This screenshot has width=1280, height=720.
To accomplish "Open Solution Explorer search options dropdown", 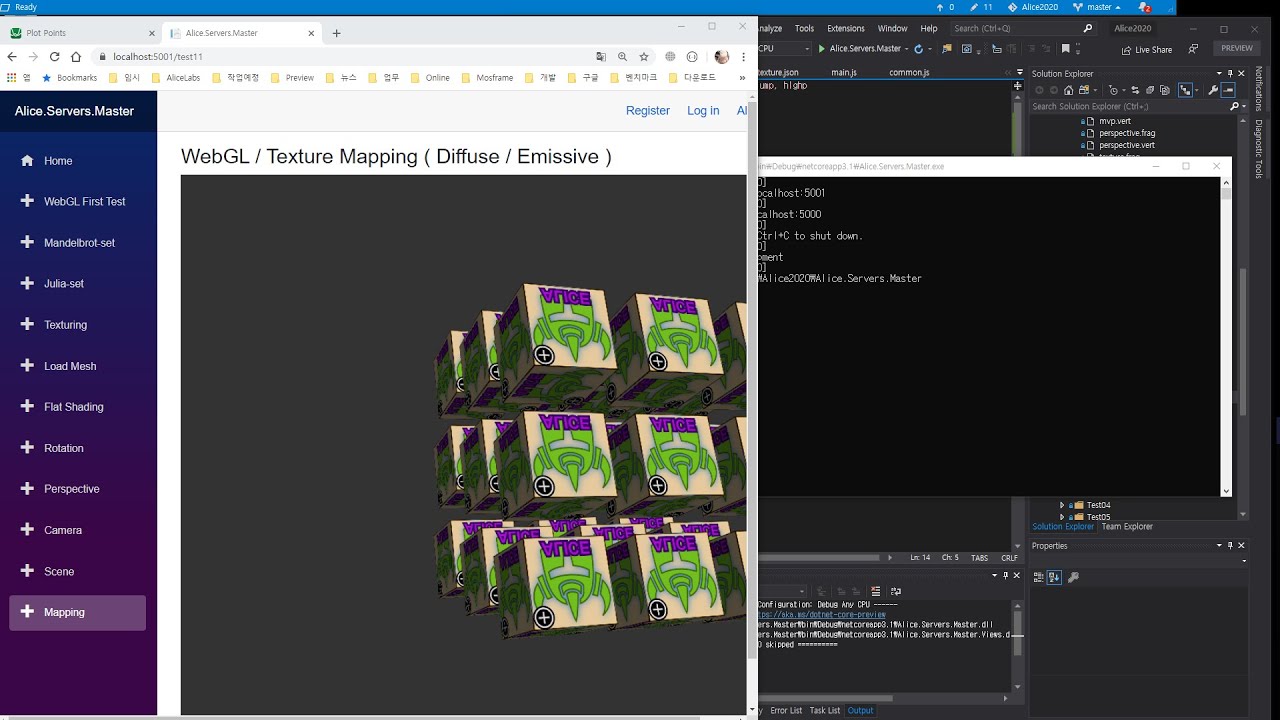I will (1243, 106).
